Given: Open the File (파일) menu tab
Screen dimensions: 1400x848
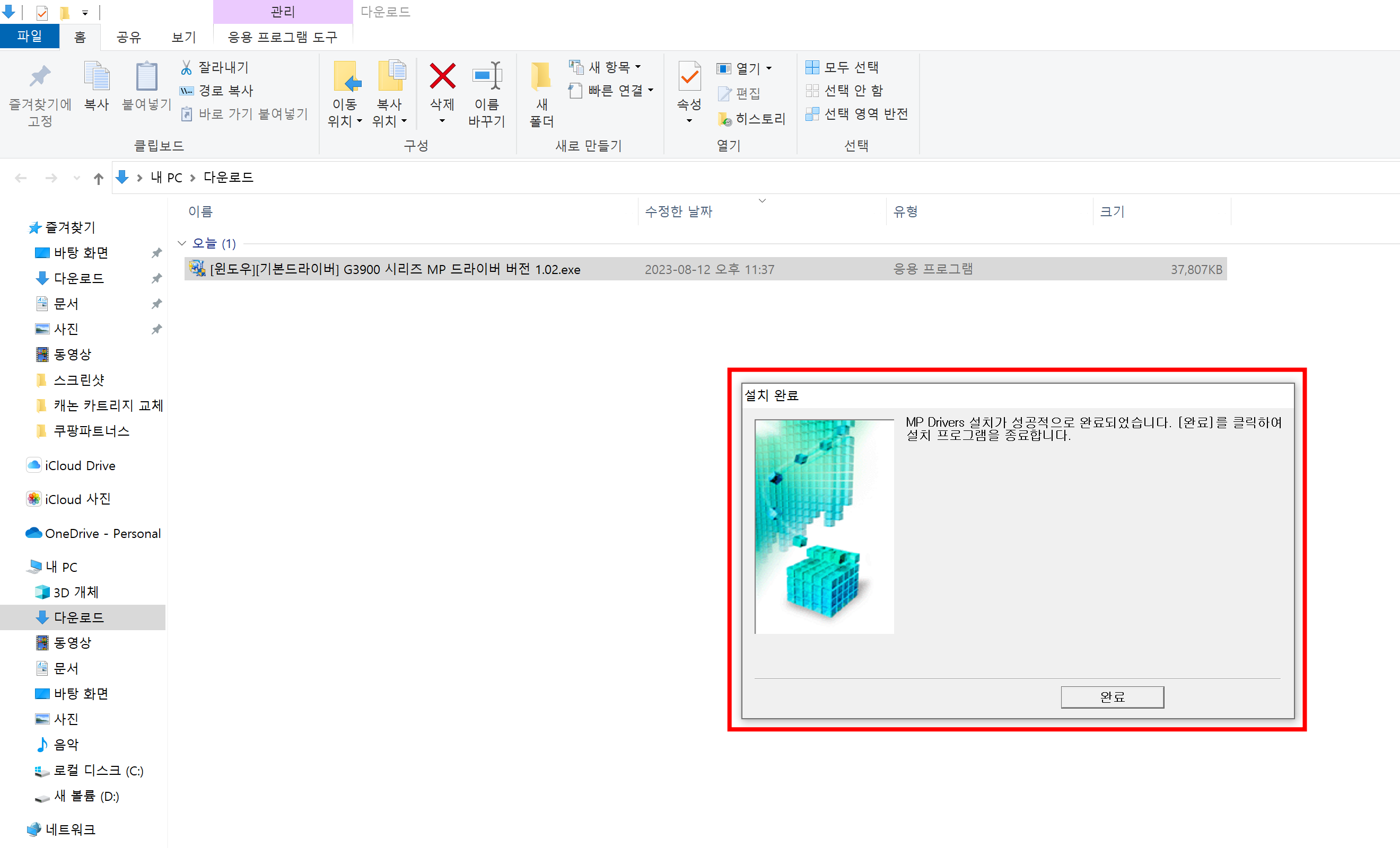Looking at the screenshot, I should 29,37.
